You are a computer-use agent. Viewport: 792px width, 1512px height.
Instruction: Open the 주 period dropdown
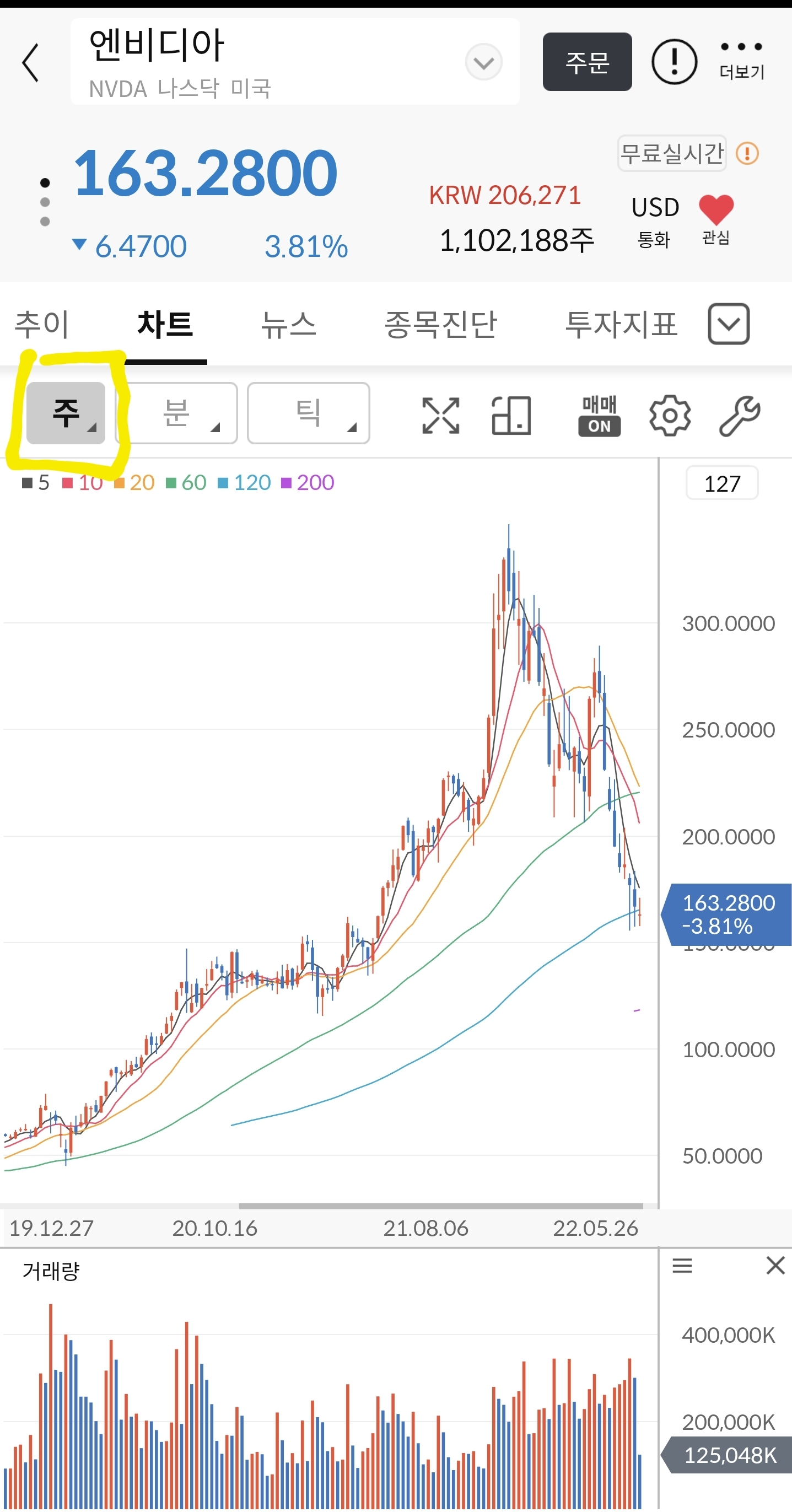tap(66, 413)
